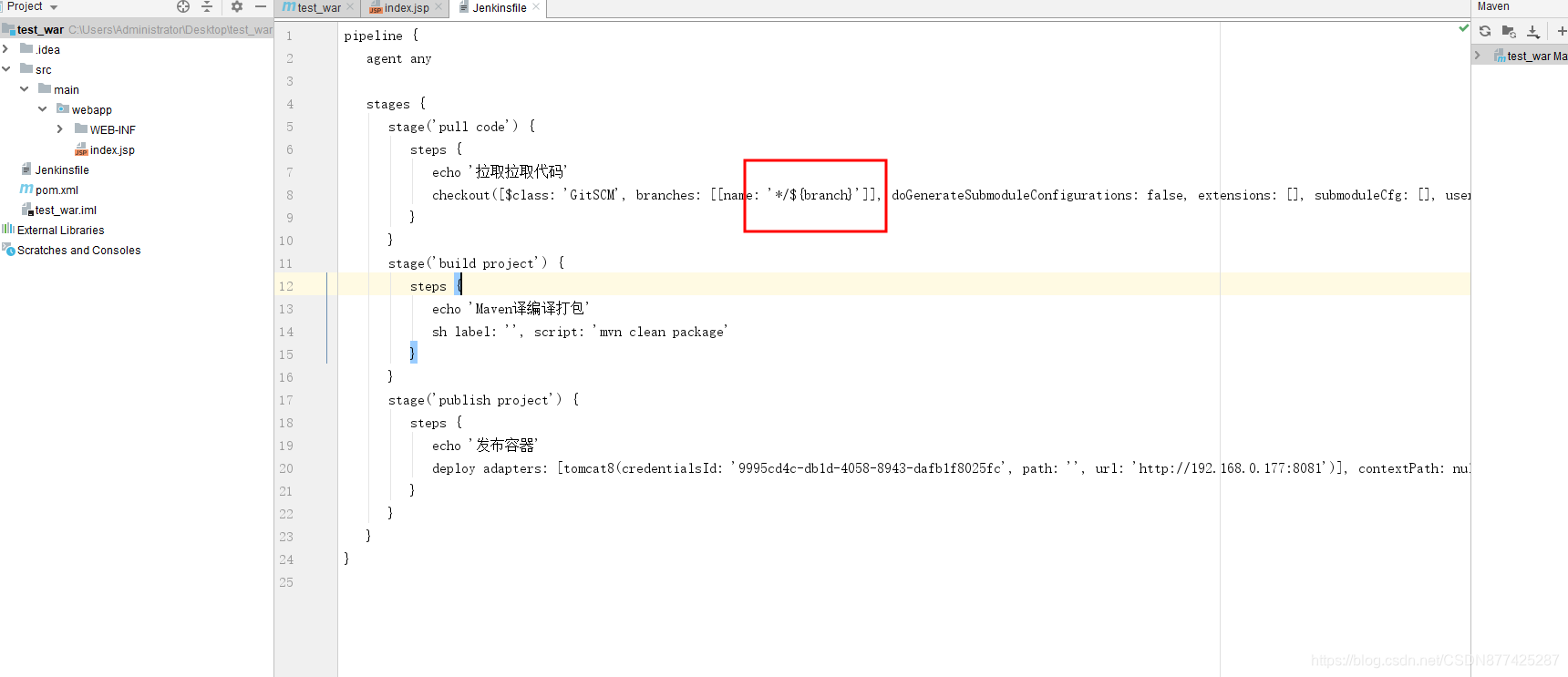
Task: Collapse all nodes in Project panel
Action: [207, 6]
